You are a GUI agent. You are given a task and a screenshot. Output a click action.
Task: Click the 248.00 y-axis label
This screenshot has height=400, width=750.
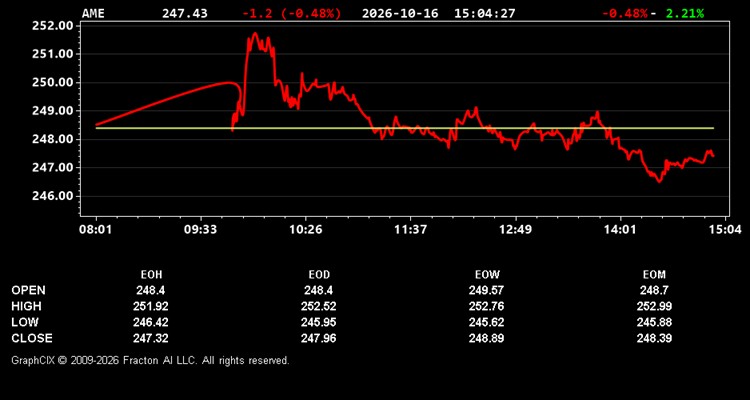53,139
